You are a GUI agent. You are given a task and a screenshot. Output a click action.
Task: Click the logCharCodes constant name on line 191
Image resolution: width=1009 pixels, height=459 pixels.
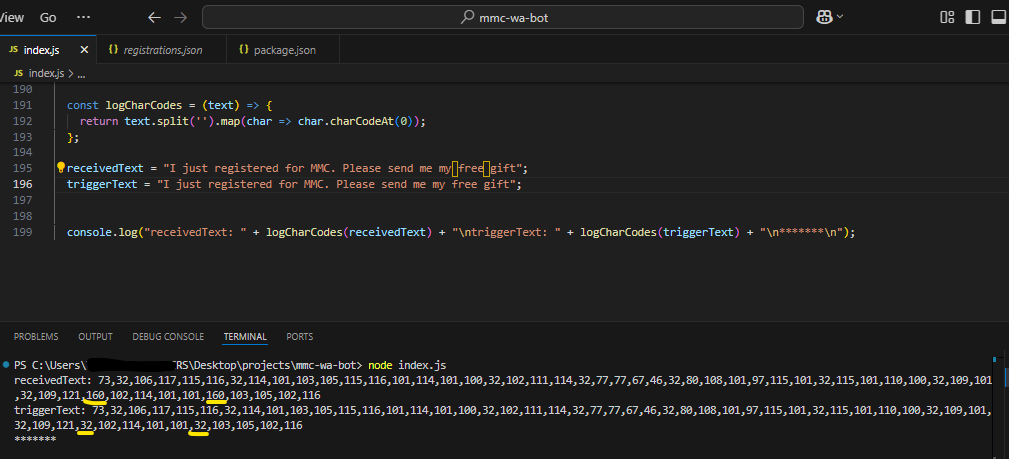(143, 105)
